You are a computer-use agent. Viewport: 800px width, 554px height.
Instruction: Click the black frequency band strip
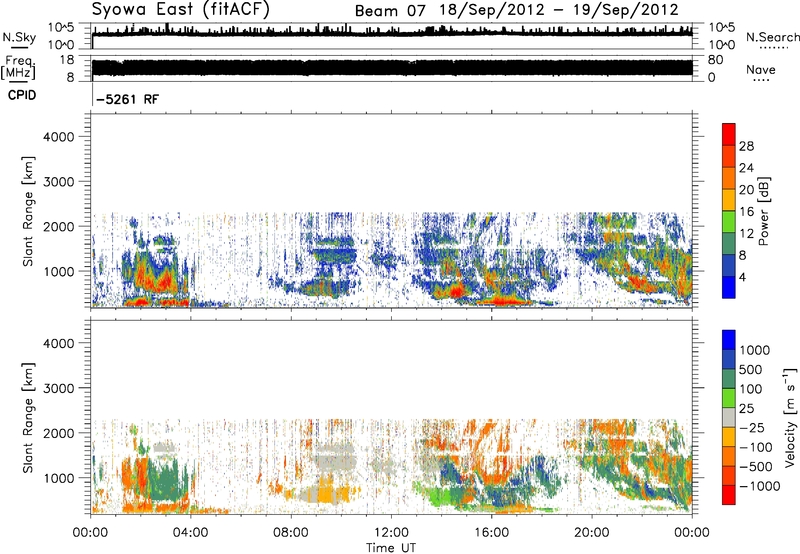coord(392,68)
